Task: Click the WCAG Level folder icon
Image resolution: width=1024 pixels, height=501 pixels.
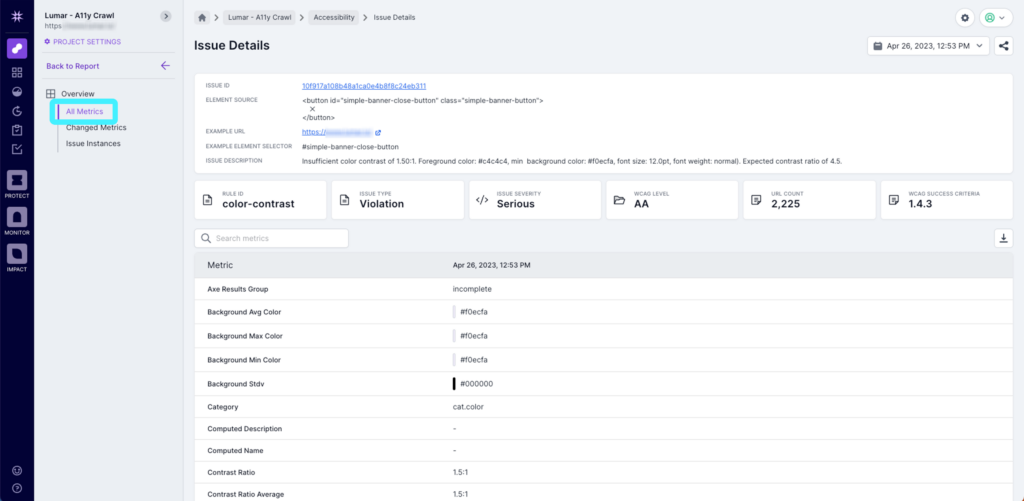Action: pyautogui.click(x=619, y=200)
